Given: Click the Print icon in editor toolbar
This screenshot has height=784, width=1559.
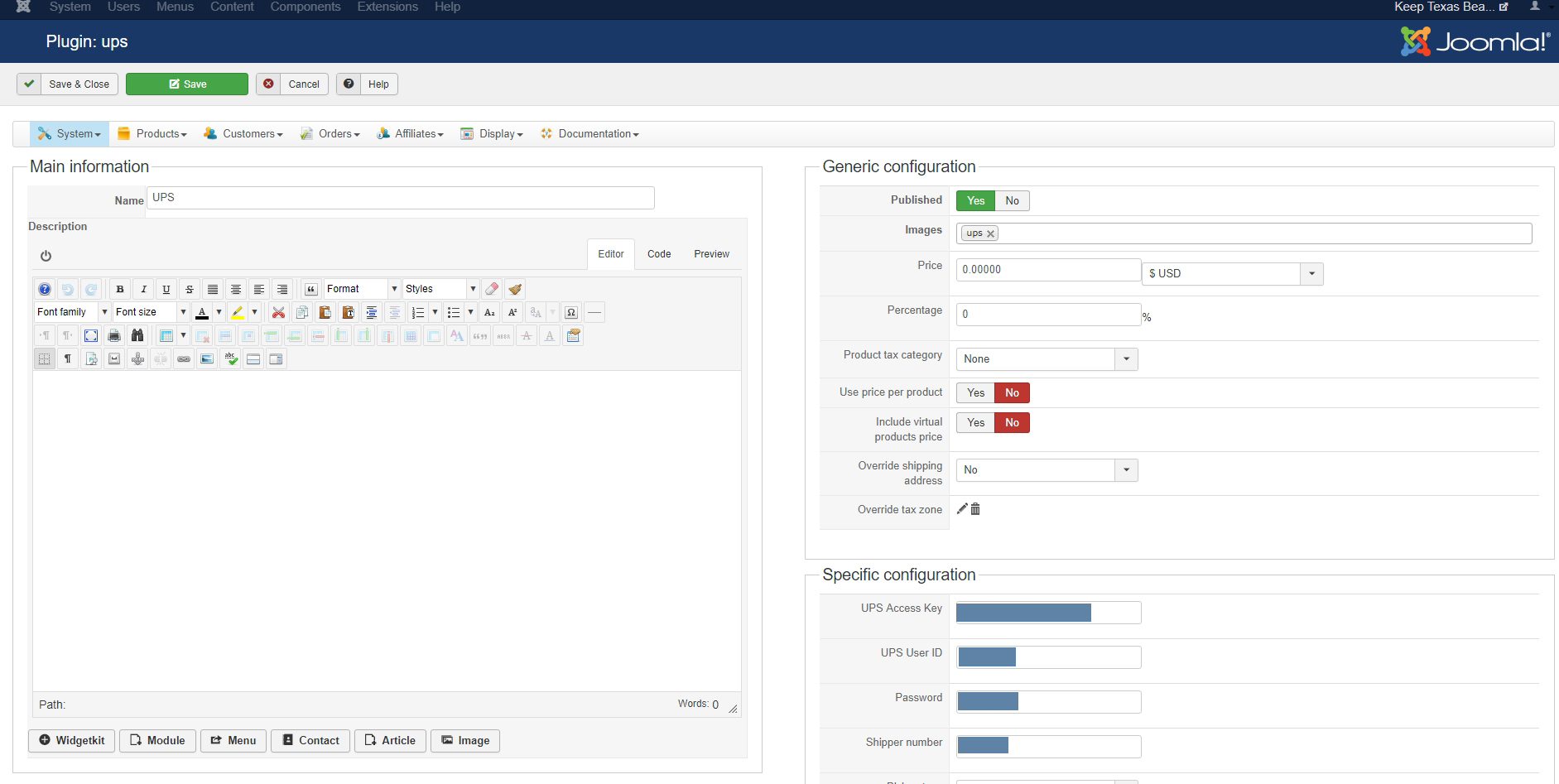Looking at the screenshot, I should coord(114,335).
